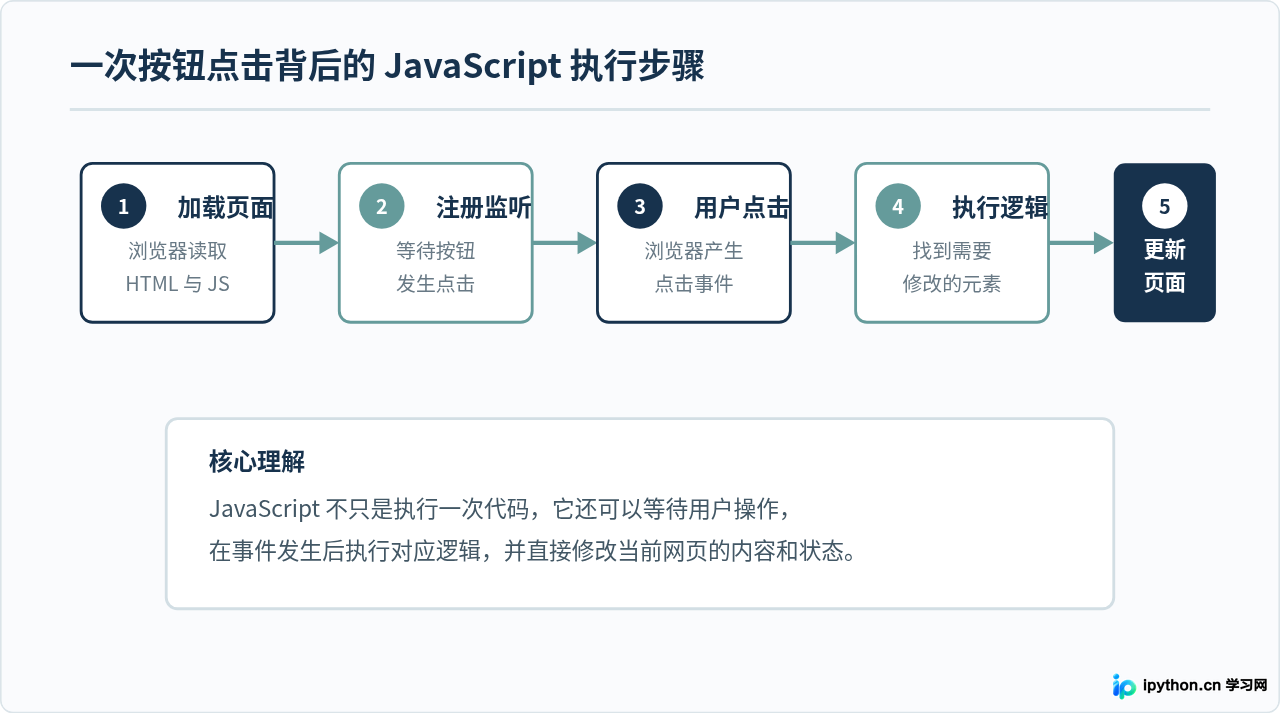1280x713 pixels.
Task: Select the step heading "注册监听"
Action: 483,208
